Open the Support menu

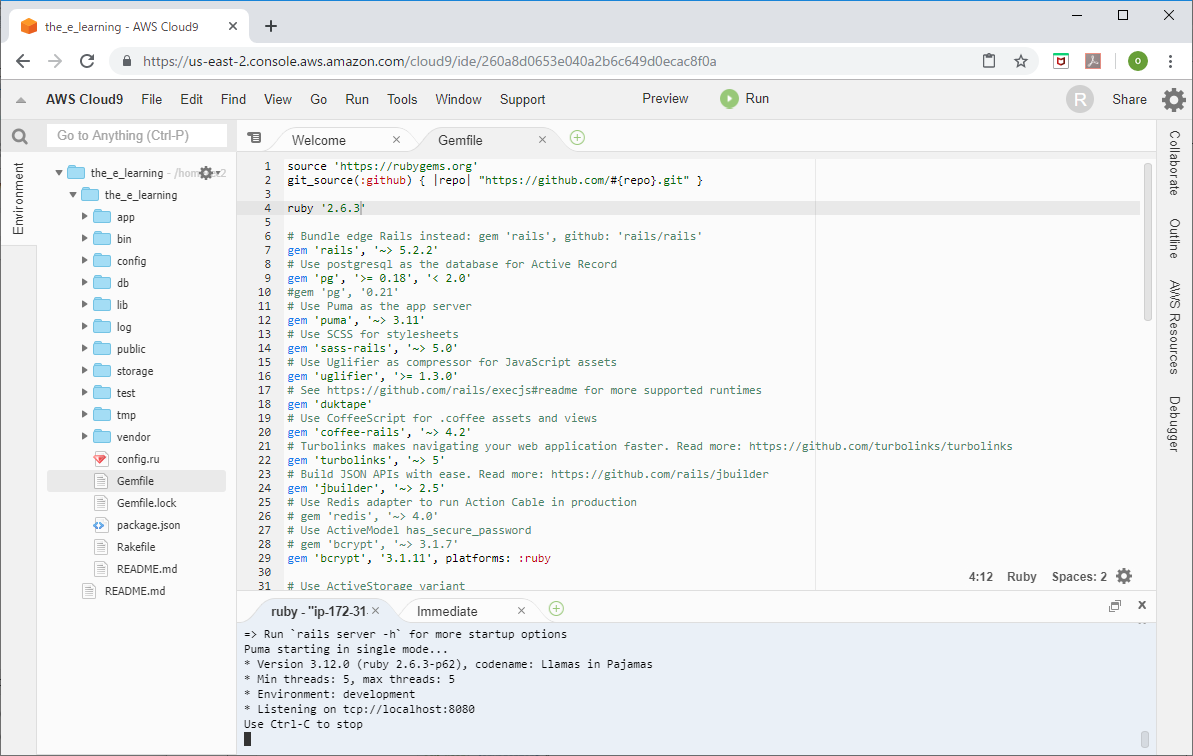[x=522, y=100]
